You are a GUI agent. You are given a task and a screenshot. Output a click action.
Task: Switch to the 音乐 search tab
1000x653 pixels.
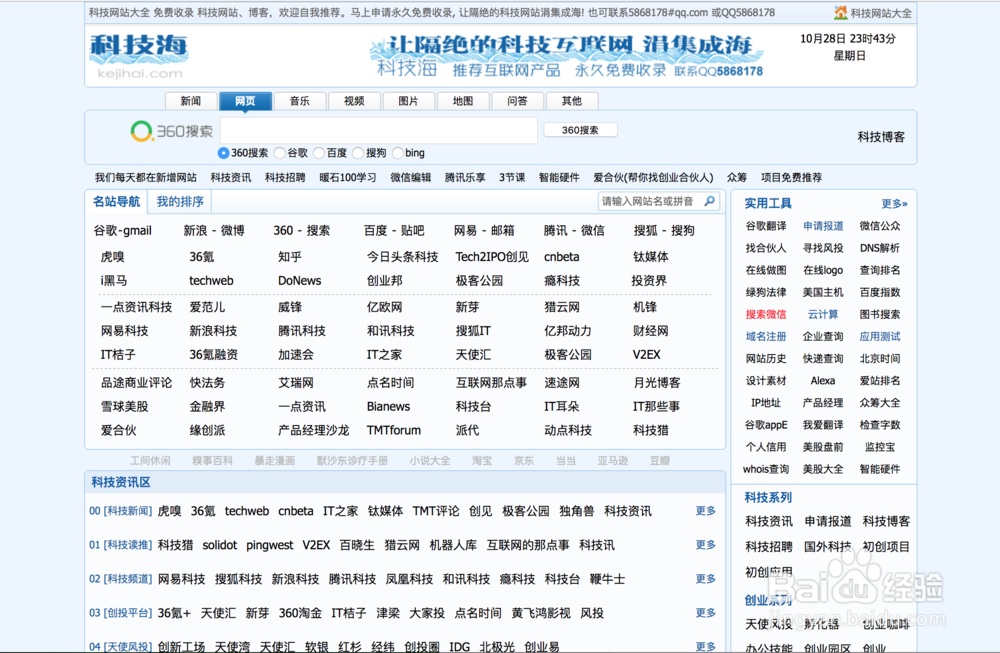tap(300, 101)
